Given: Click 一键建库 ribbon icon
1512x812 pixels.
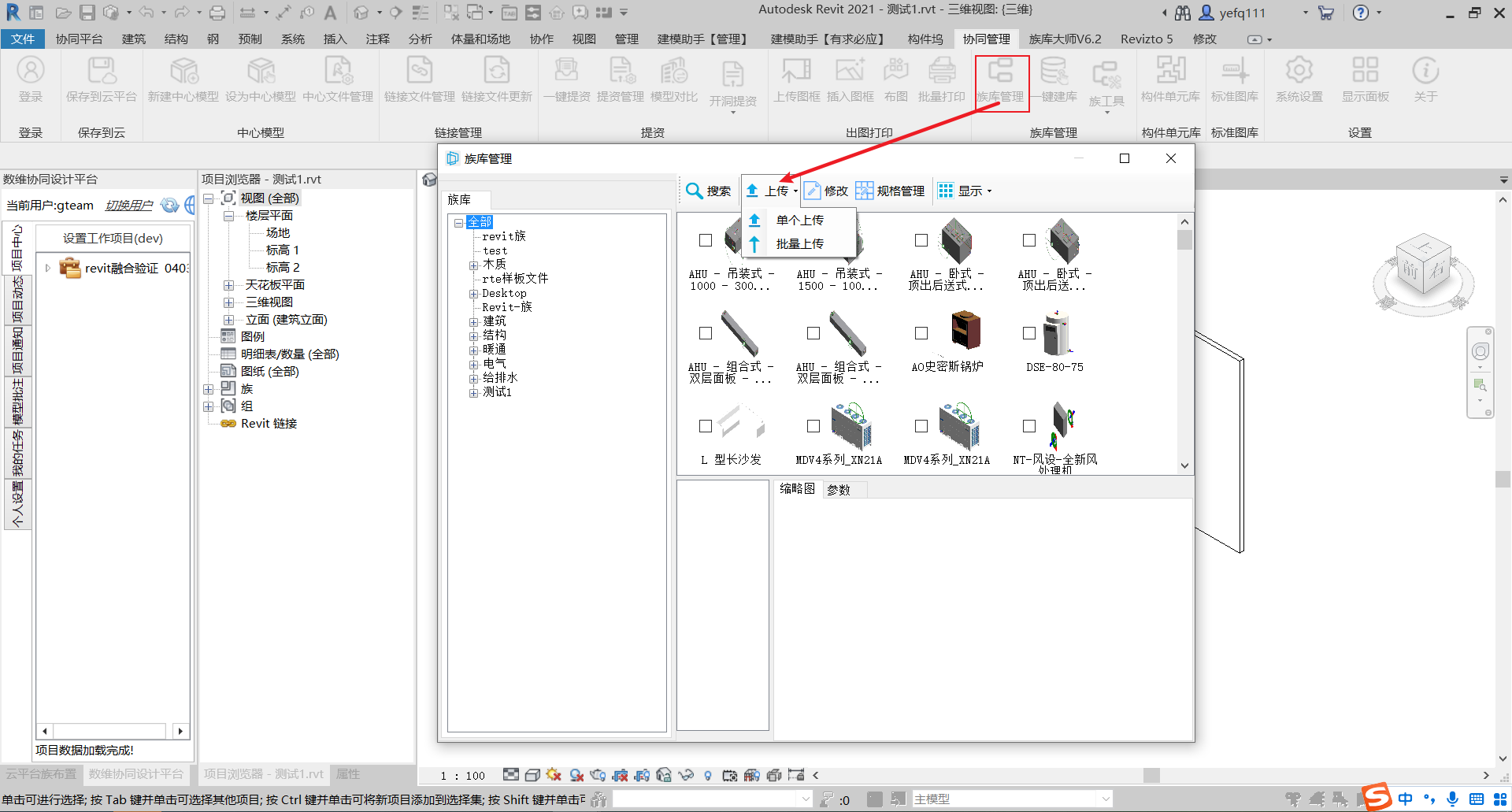Looking at the screenshot, I should click(x=1054, y=79).
